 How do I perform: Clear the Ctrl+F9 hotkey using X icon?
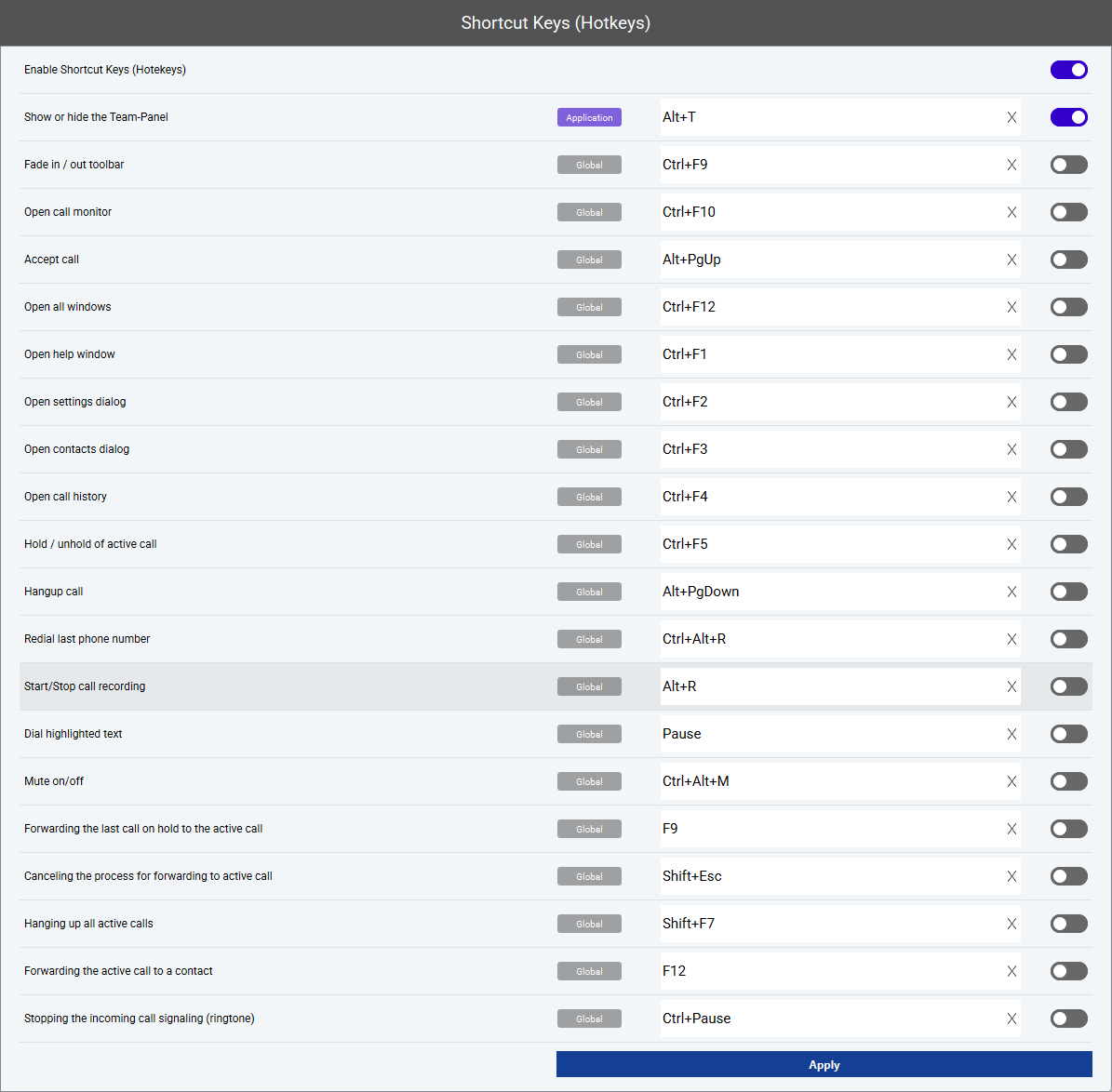point(1012,166)
